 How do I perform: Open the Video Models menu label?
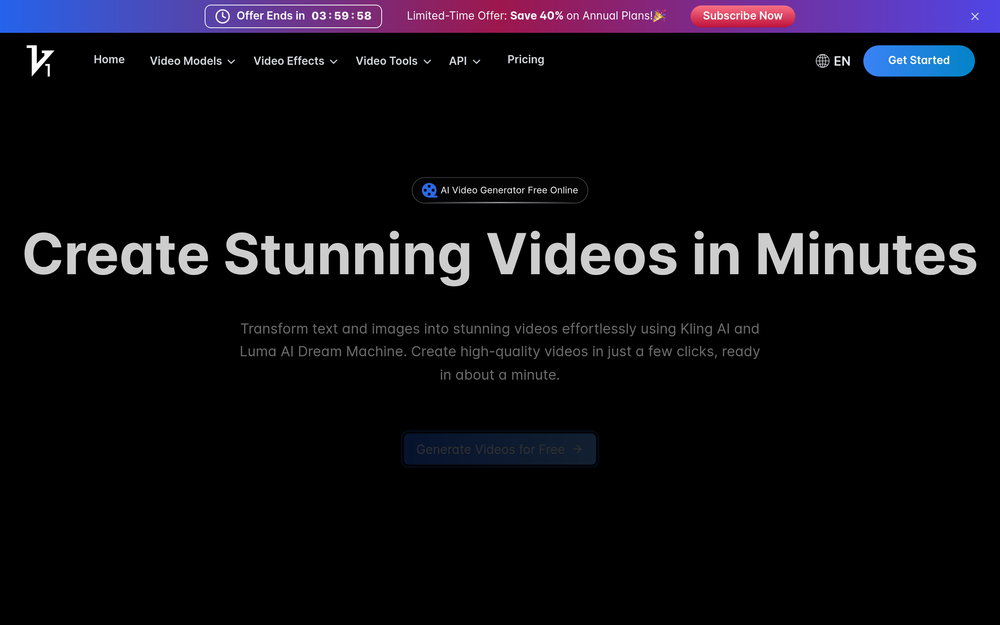(186, 61)
